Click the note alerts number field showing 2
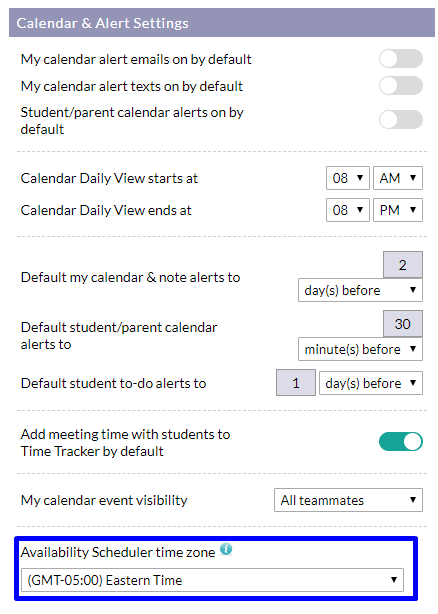This screenshot has height=614, width=438. click(x=403, y=265)
